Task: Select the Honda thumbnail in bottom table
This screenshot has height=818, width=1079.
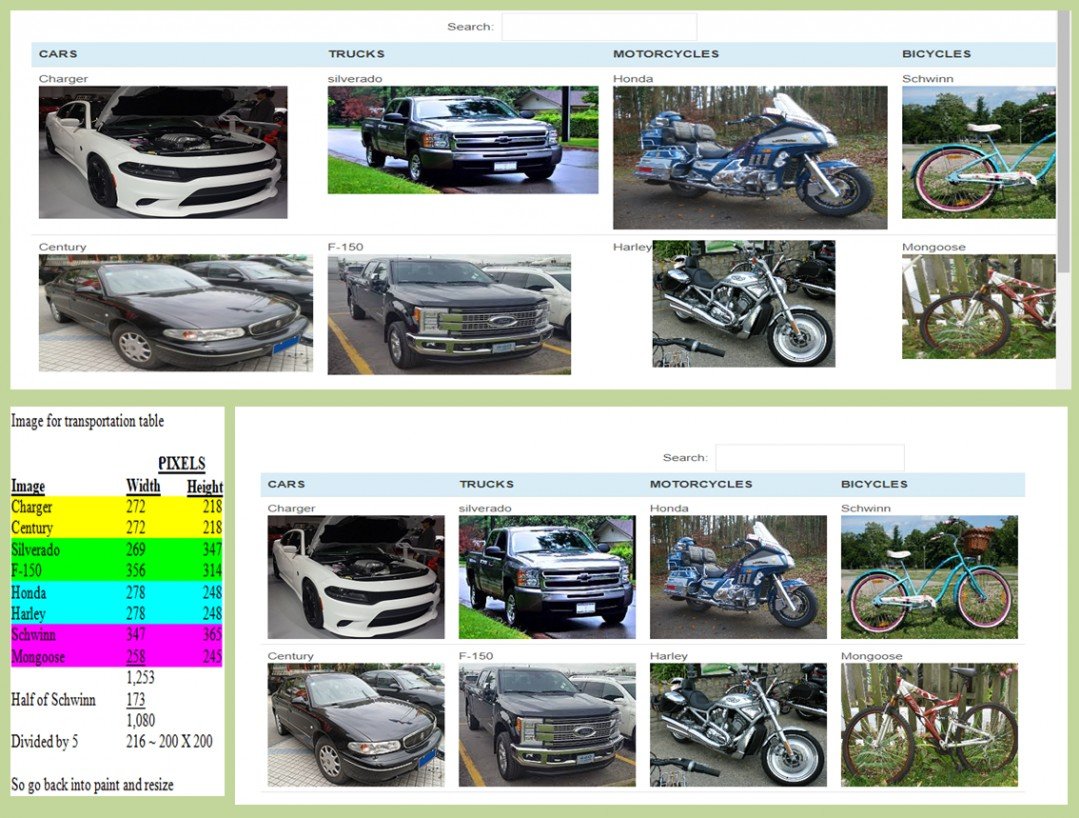Action: click(x=738, y=577)
